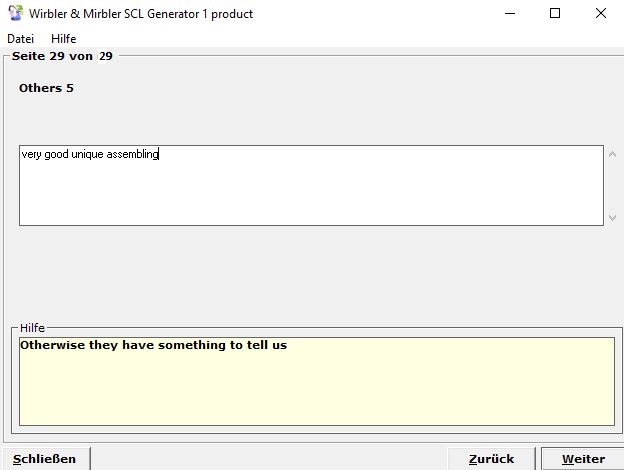
Task: Minimize the SCL Generator window
Action: (509, 14)
